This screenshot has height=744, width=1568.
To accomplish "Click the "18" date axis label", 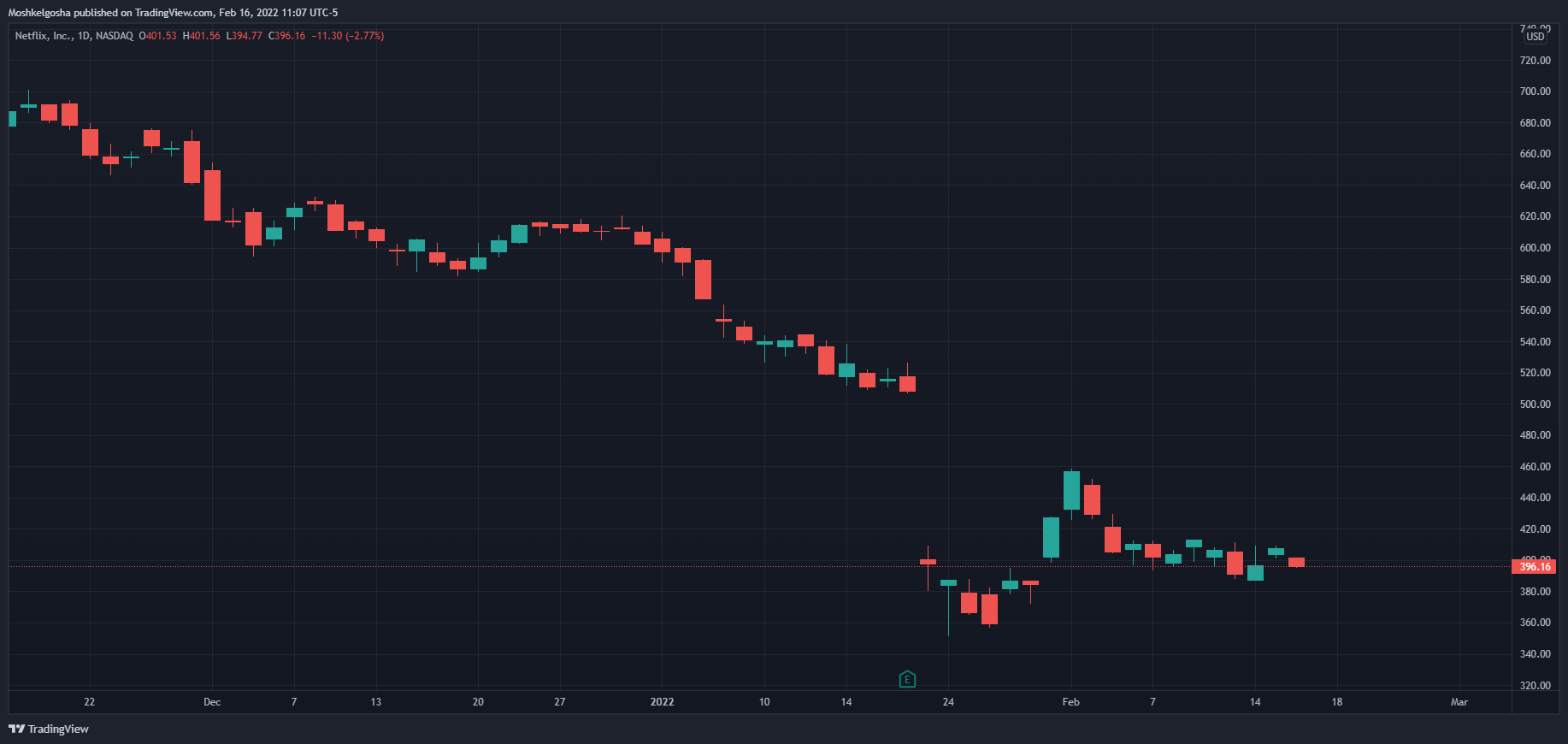I will [1337, 702].
